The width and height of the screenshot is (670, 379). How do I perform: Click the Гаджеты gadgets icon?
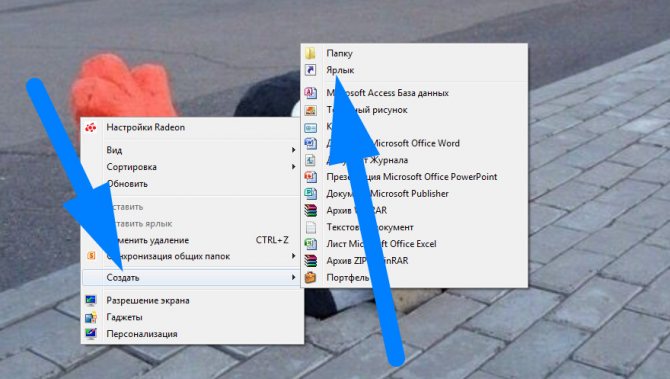pos(91,317)
